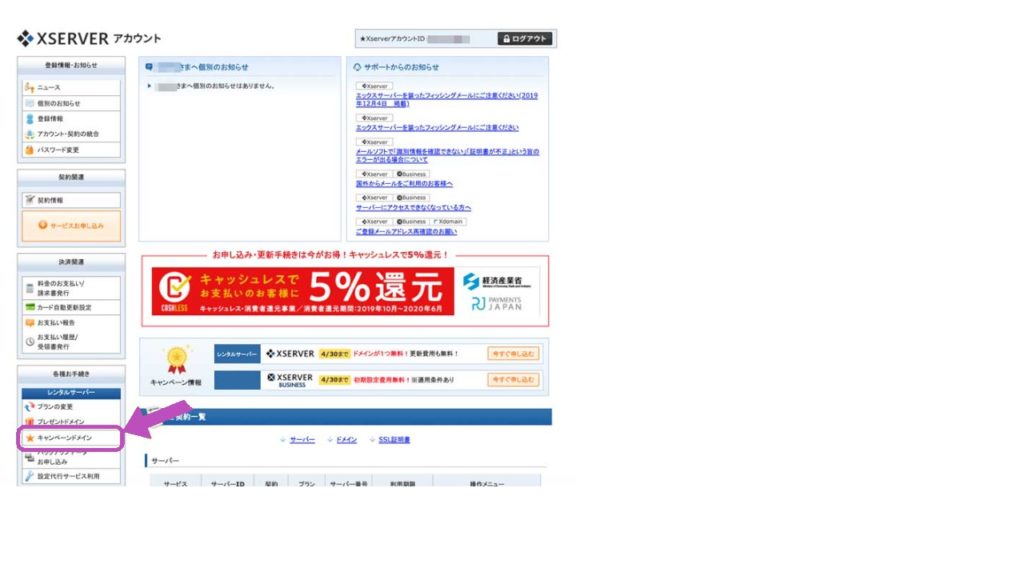
Task: Open 登録情報 via its person icon
Action: click(29, 119)
